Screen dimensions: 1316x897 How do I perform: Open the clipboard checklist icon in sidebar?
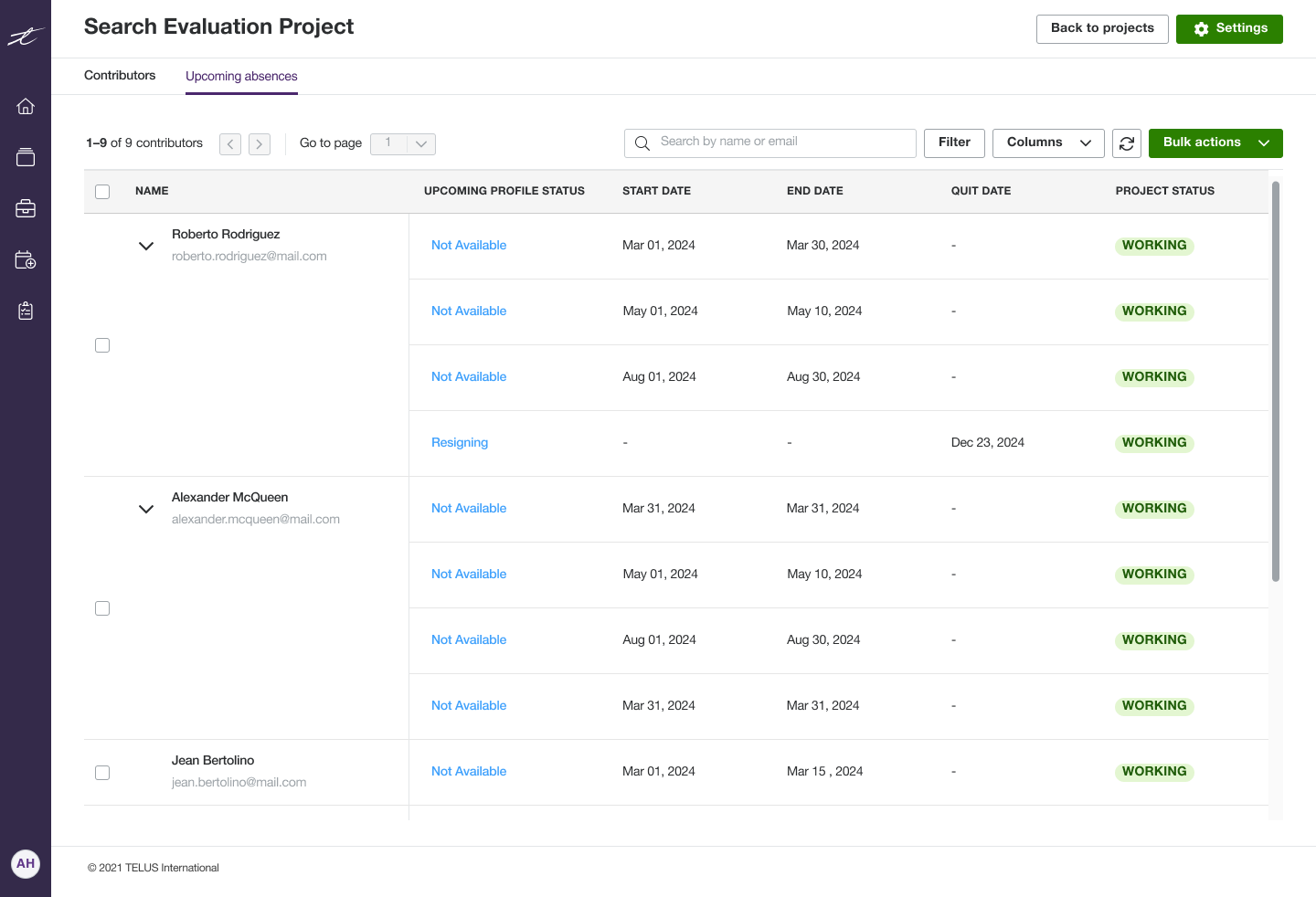[25, 311]
